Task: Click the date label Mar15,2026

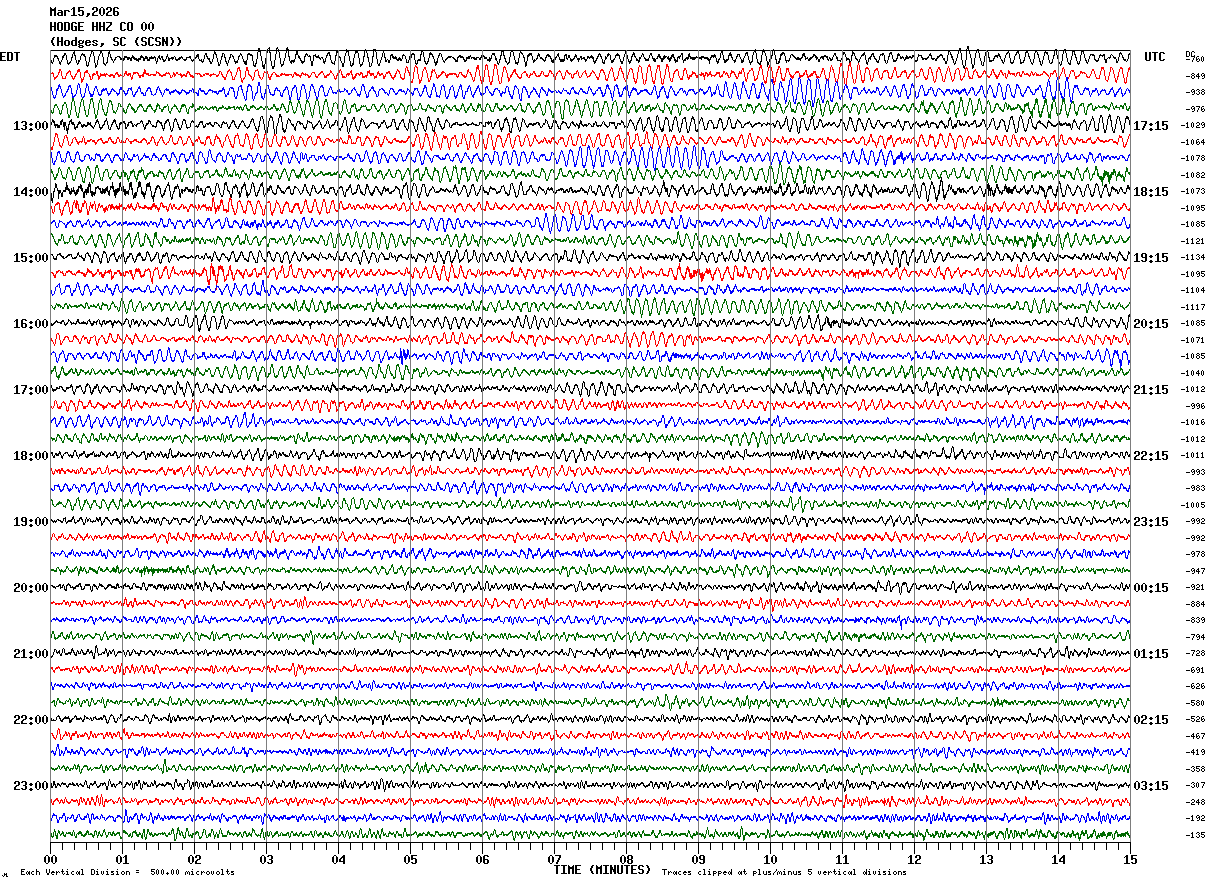Action: pos(84,12)
